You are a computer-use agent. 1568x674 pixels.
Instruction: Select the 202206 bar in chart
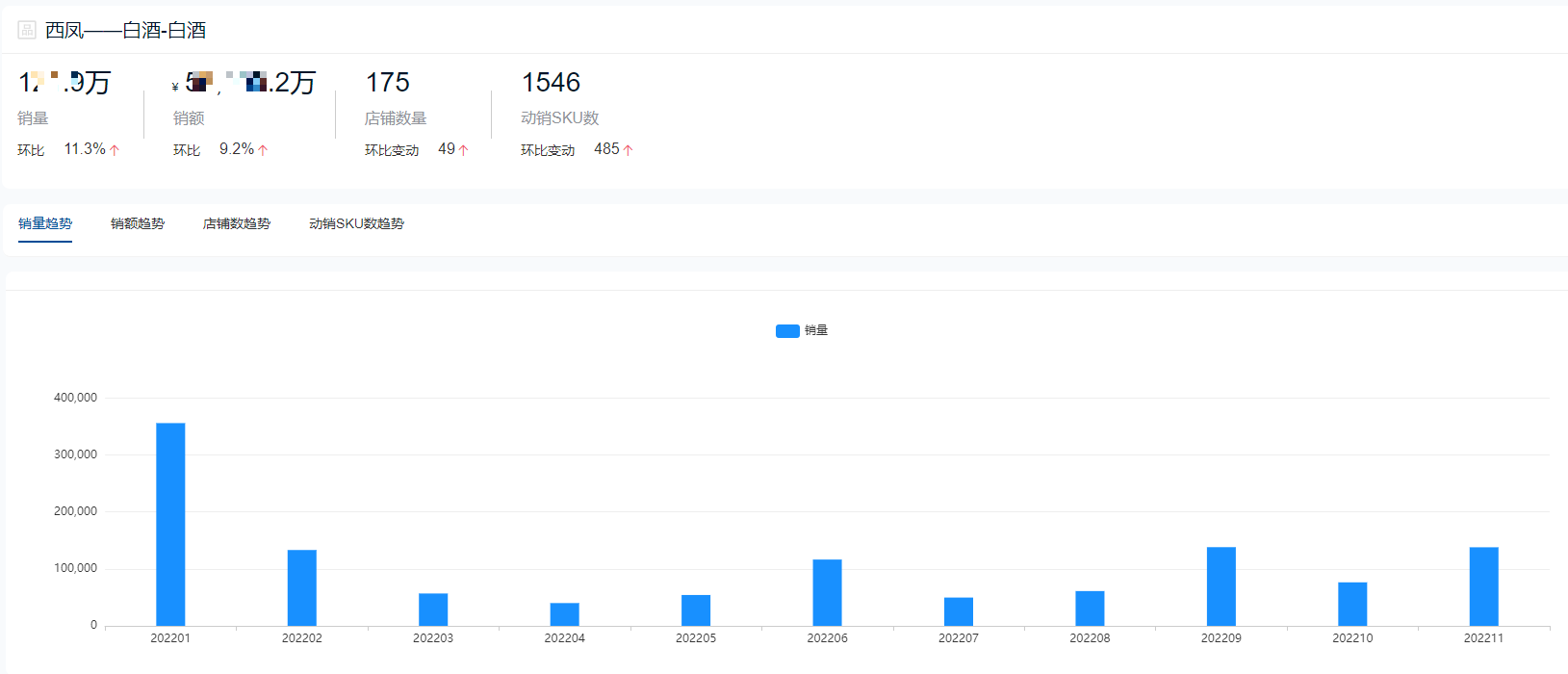[827, 593]
